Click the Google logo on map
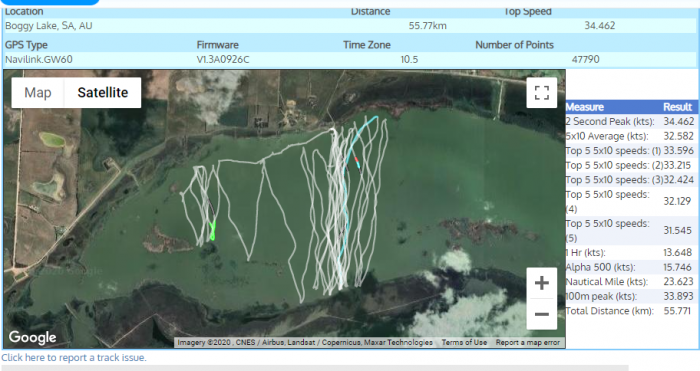Image resolution: width=700 pixels, height=371 pixels. pos(33,337)
